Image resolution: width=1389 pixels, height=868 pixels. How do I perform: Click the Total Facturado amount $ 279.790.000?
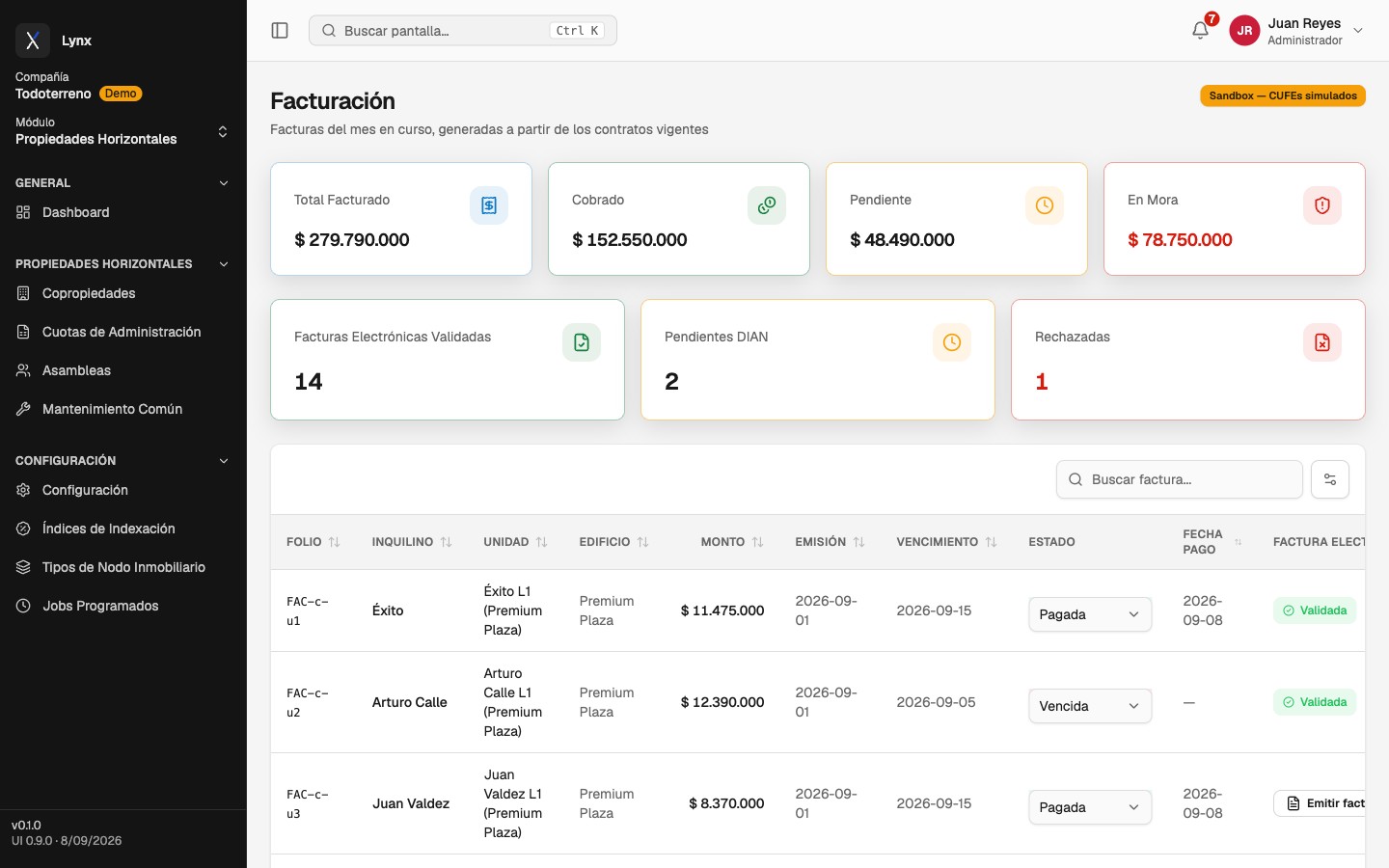click(x=352, y=240)
